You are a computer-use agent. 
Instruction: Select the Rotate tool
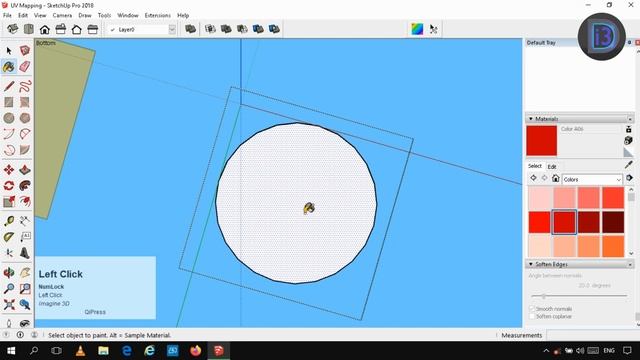[9, 185]
